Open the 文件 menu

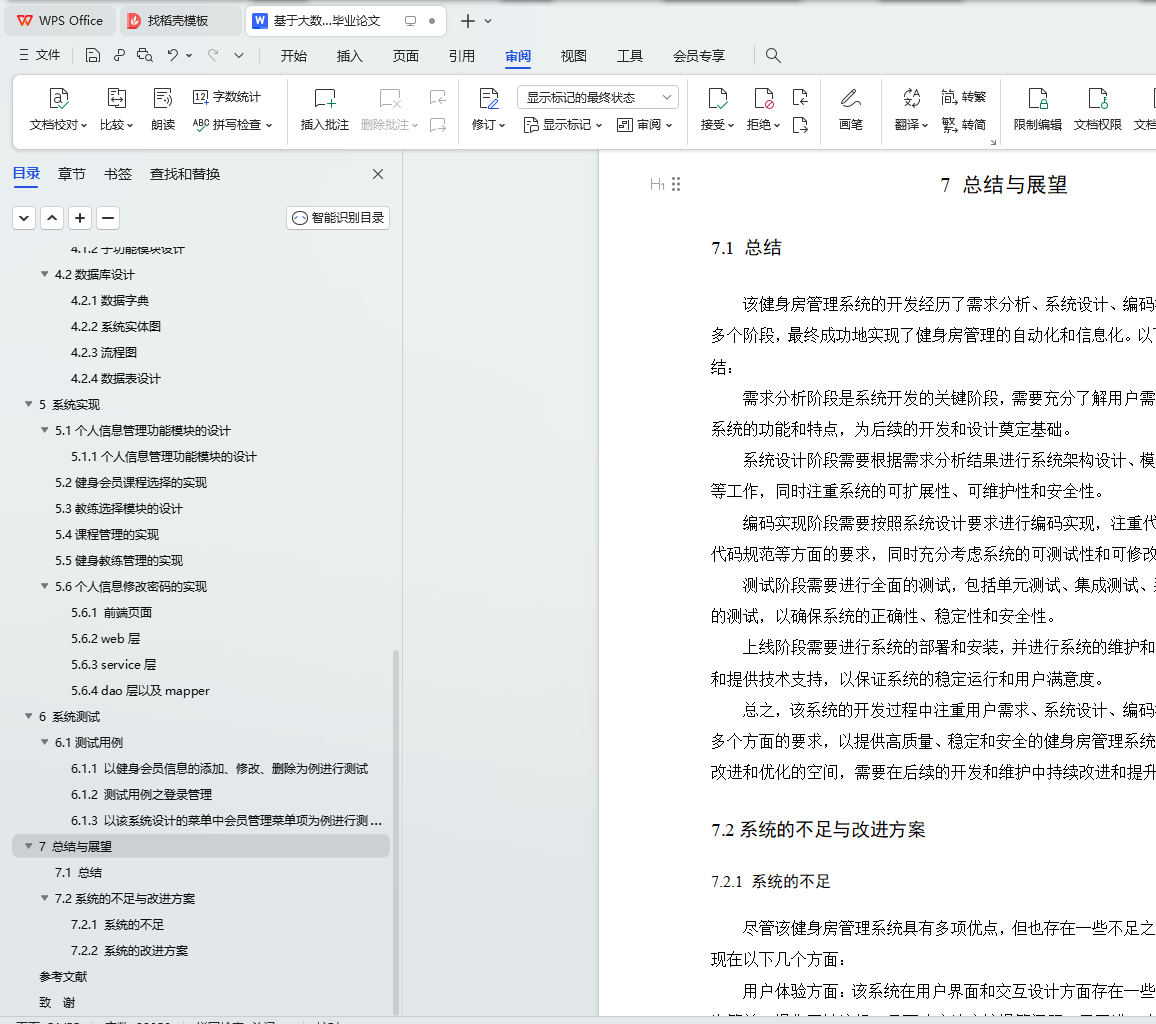(x=40, y=55)
